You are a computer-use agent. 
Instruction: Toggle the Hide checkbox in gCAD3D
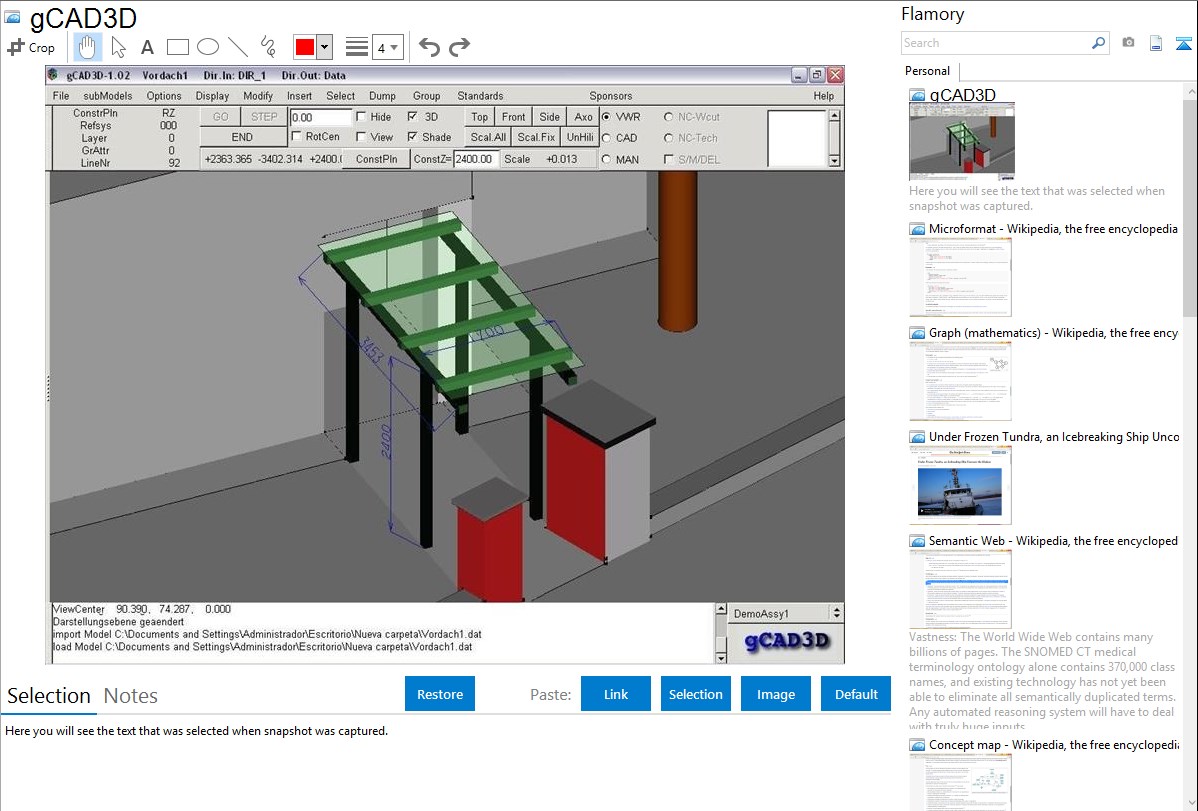click(361, 117)
